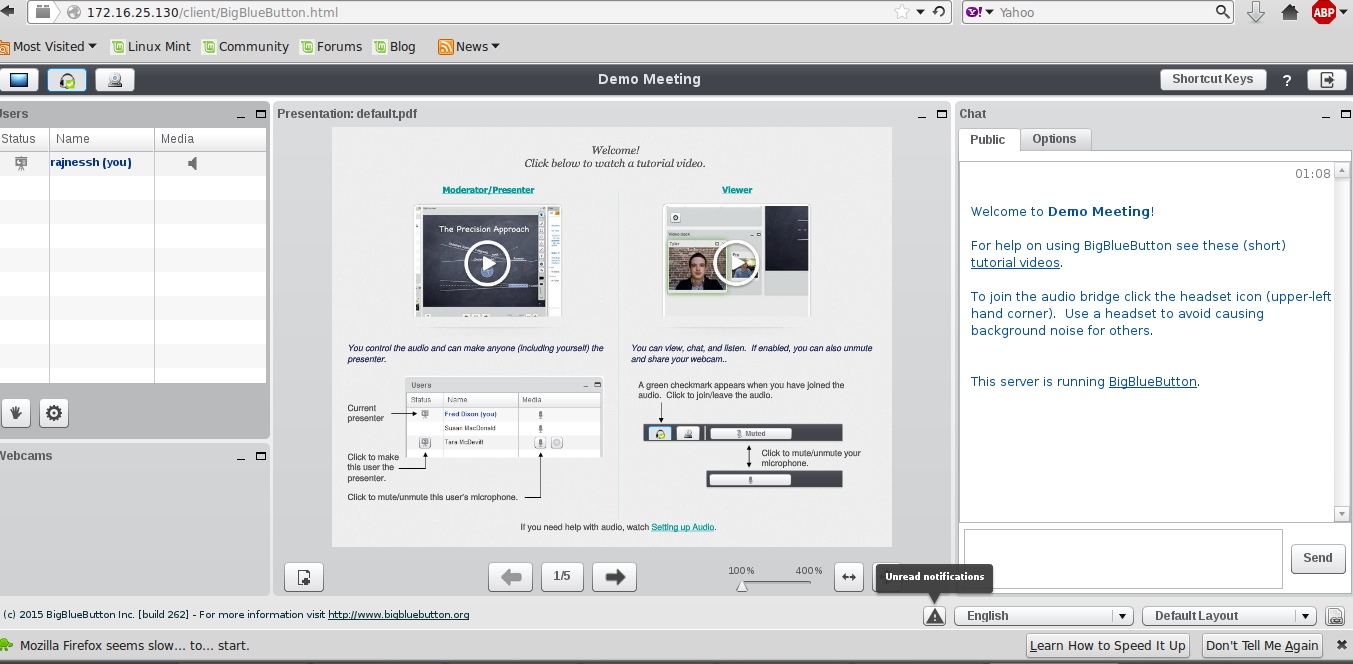The width and height of the screenshot is (1353, 664).
Task: Open the Community bookmark
Action: pyautogui.click(x=245, y=46)
